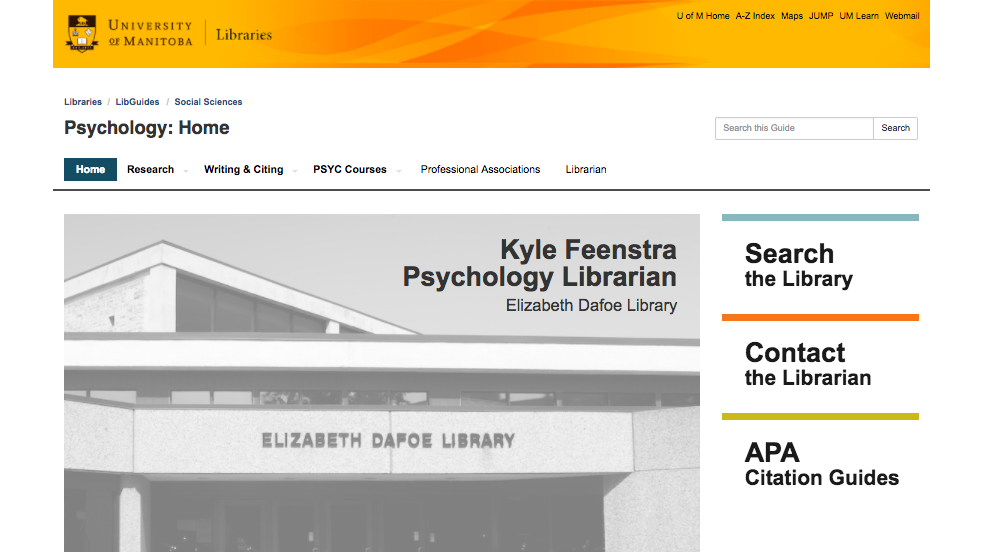Screen dimensions: 981x552
Task: Follow the LibGuides breadcrumb link
Action: pos(137,101)
